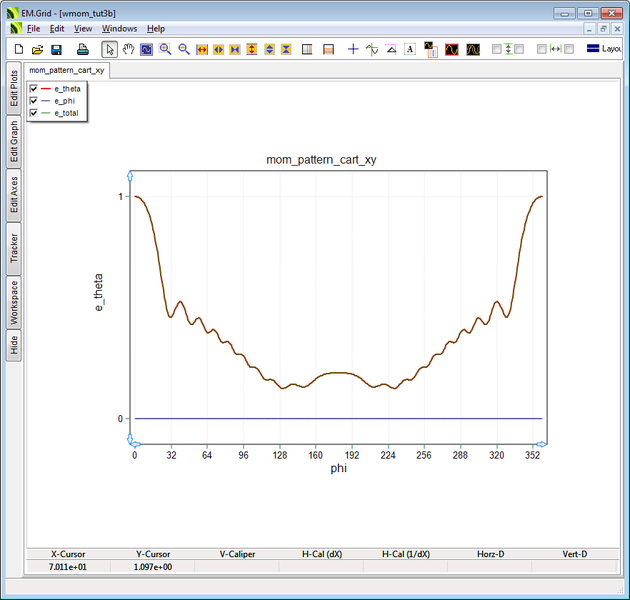Save using the floppy disk icon
Screen dimensions: 630x600
pos(56,49)
